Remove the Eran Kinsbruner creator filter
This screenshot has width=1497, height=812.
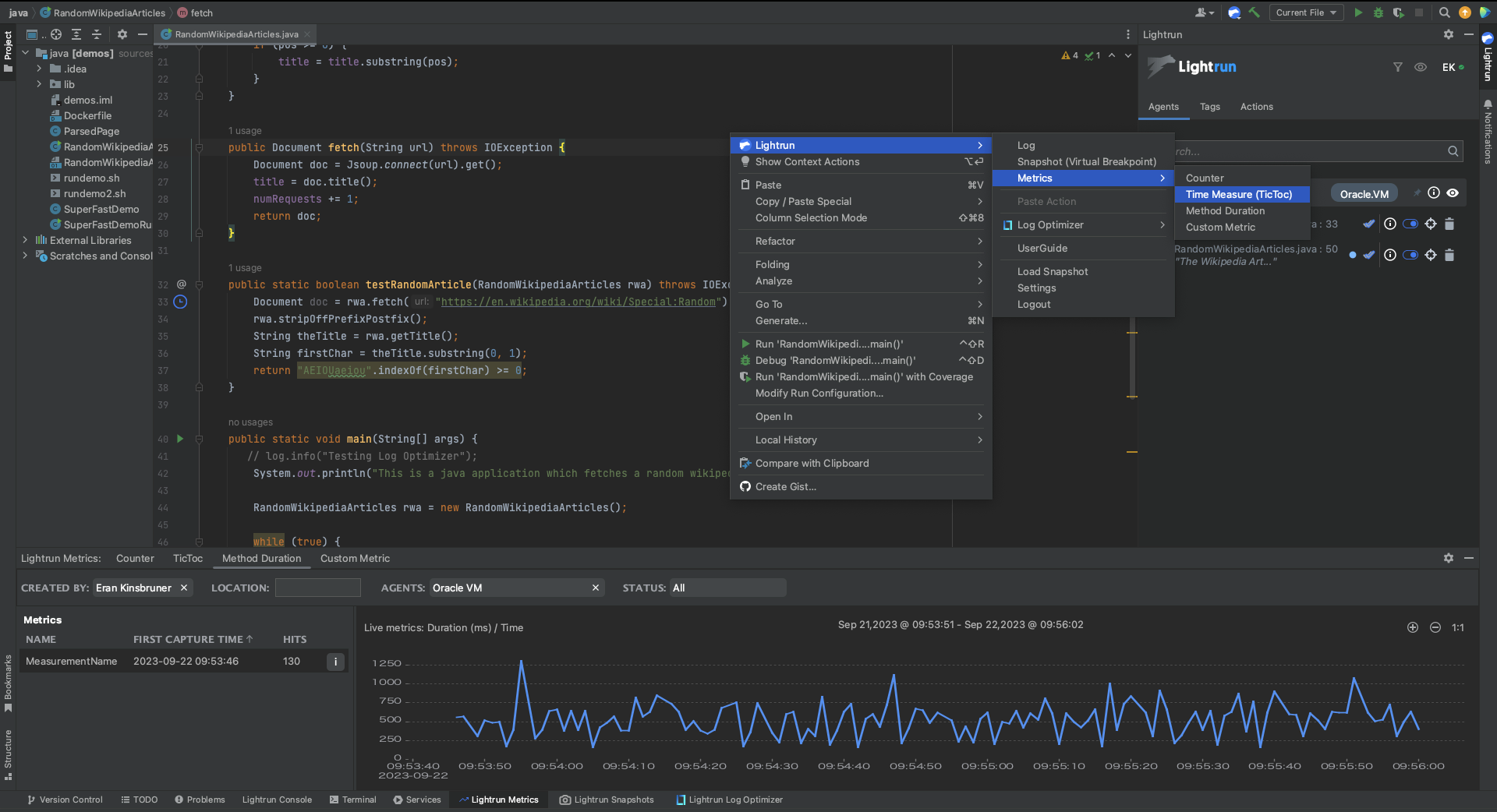pyautogui.click(x=184, y=588)
